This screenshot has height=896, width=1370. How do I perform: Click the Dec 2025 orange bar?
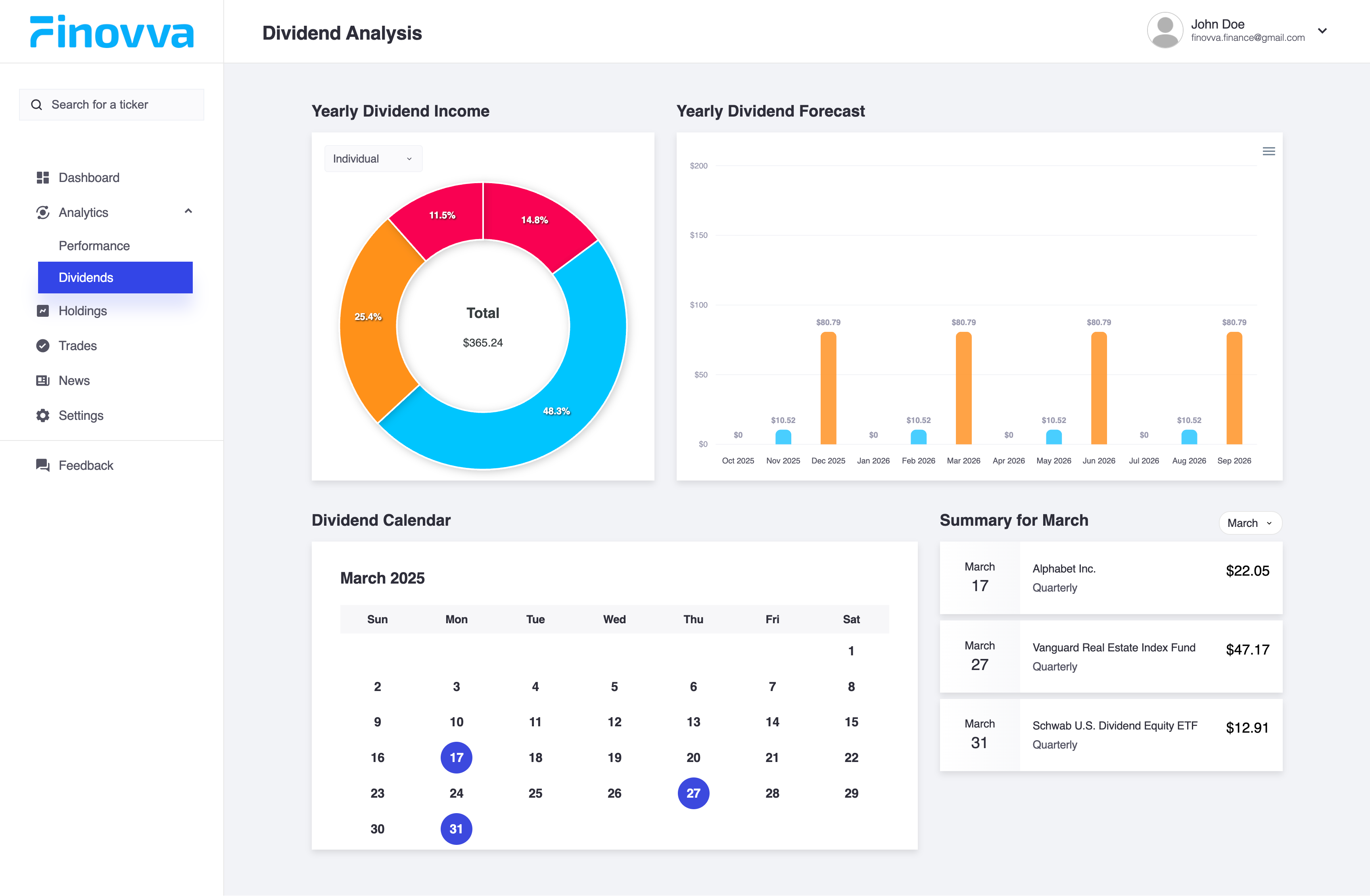coord(828,389)
